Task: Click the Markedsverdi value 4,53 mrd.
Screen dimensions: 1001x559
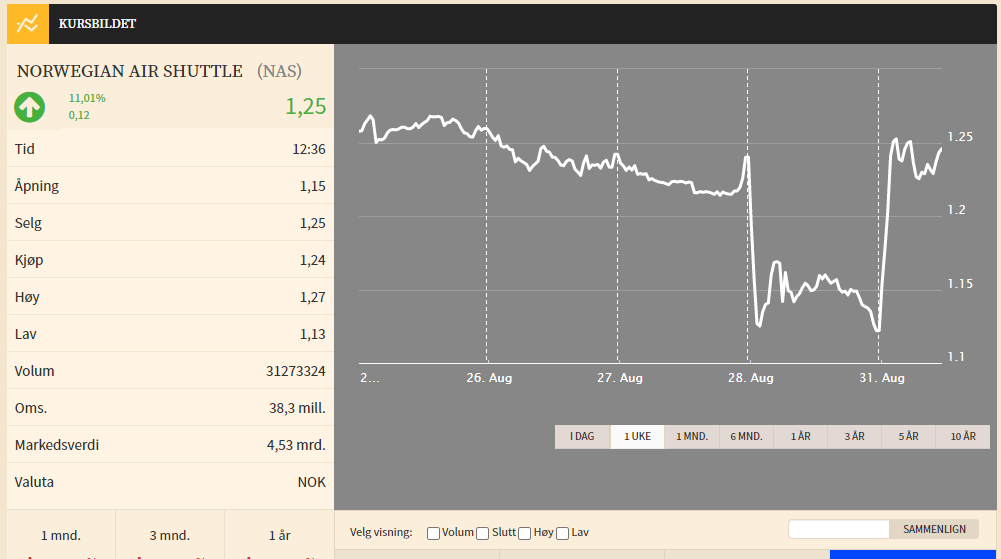Action: [296, 445]
